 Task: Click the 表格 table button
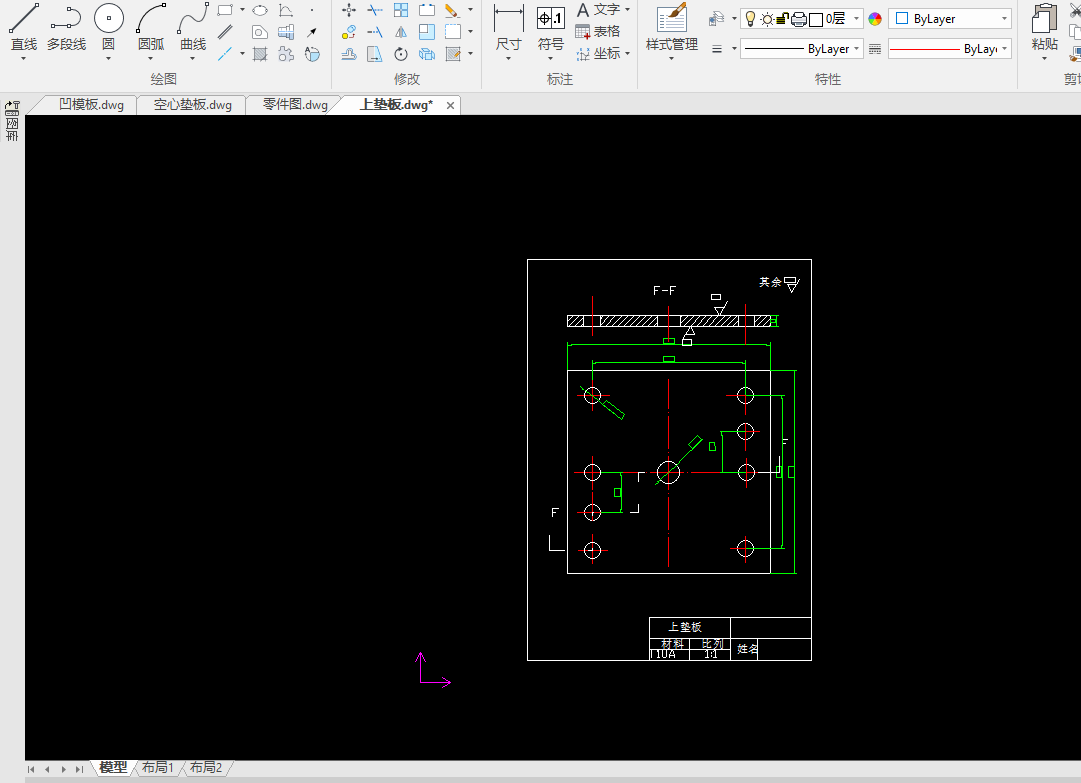click(x=598, y=32)
